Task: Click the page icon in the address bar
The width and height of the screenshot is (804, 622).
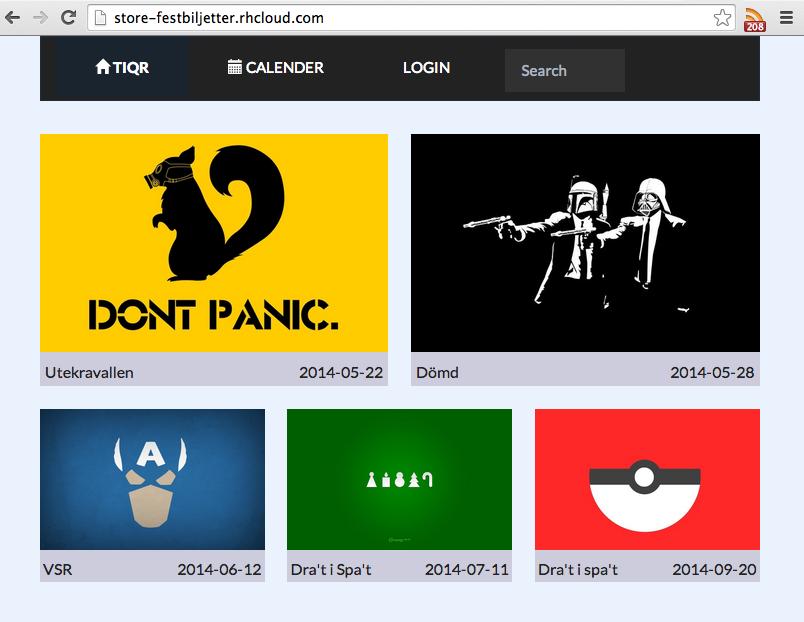Action: pos(101,18)
